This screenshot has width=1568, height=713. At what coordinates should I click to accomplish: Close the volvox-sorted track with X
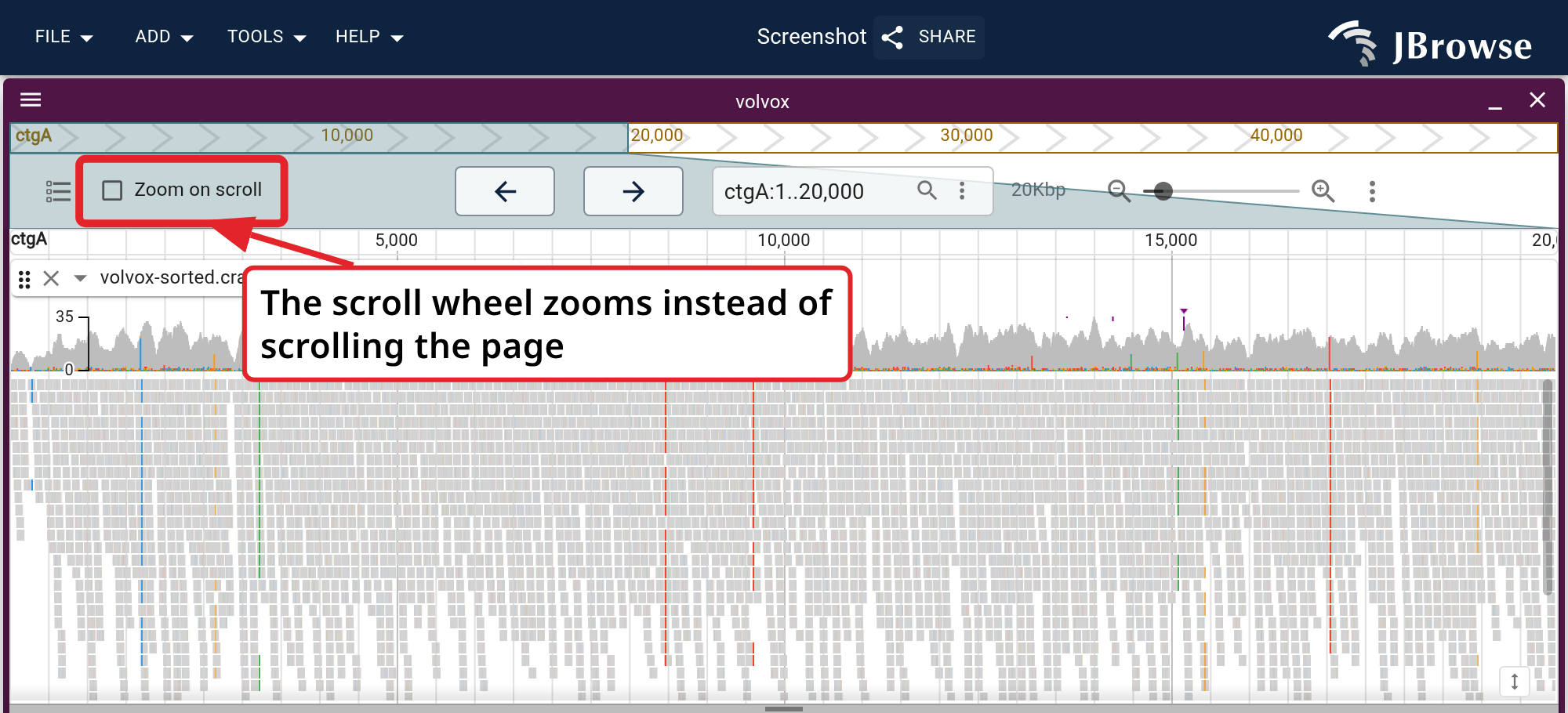pyautogui.click(x=51, y=278)
